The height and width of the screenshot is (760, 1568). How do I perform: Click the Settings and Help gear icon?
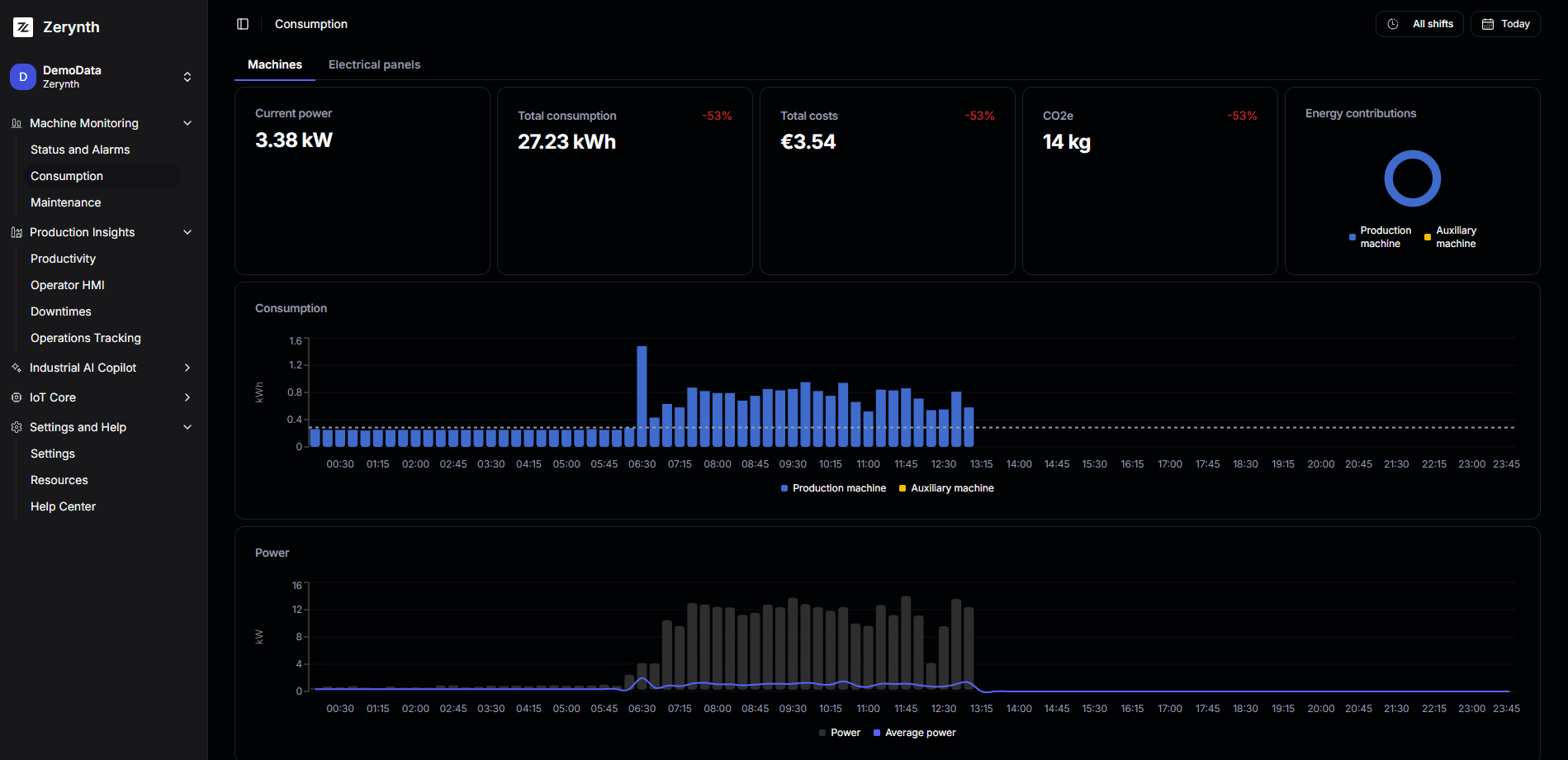[15, 427]
